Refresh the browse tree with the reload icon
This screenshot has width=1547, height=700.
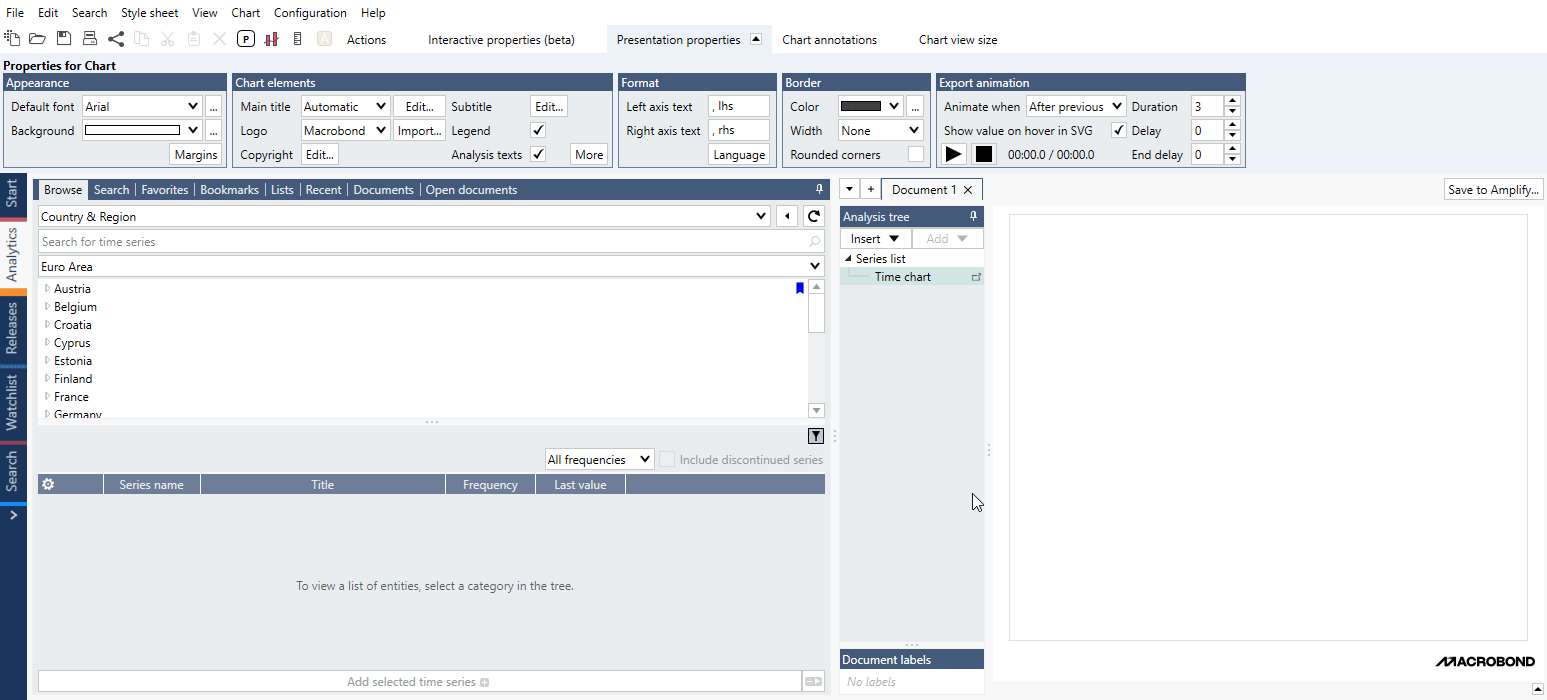(814, 217)
